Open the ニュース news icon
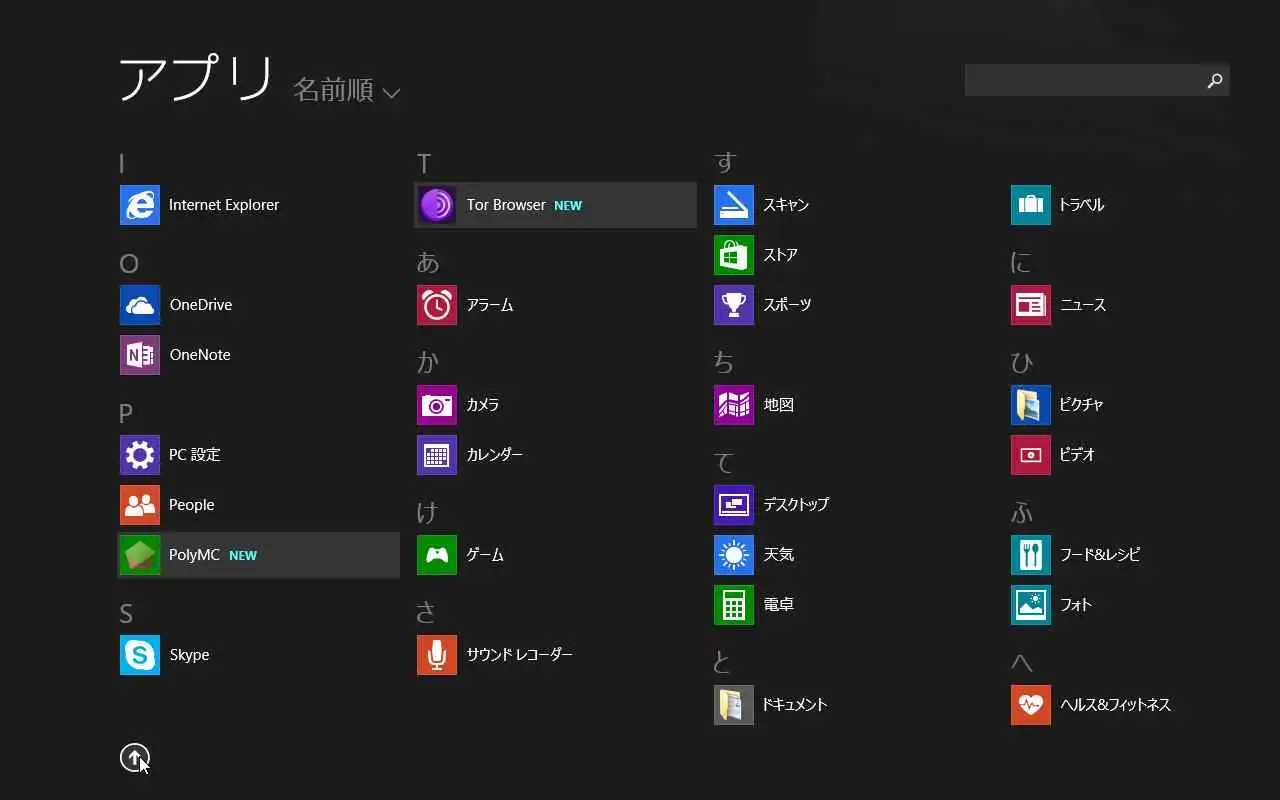The image size is (1280, 800). [x=1031, y=305]
